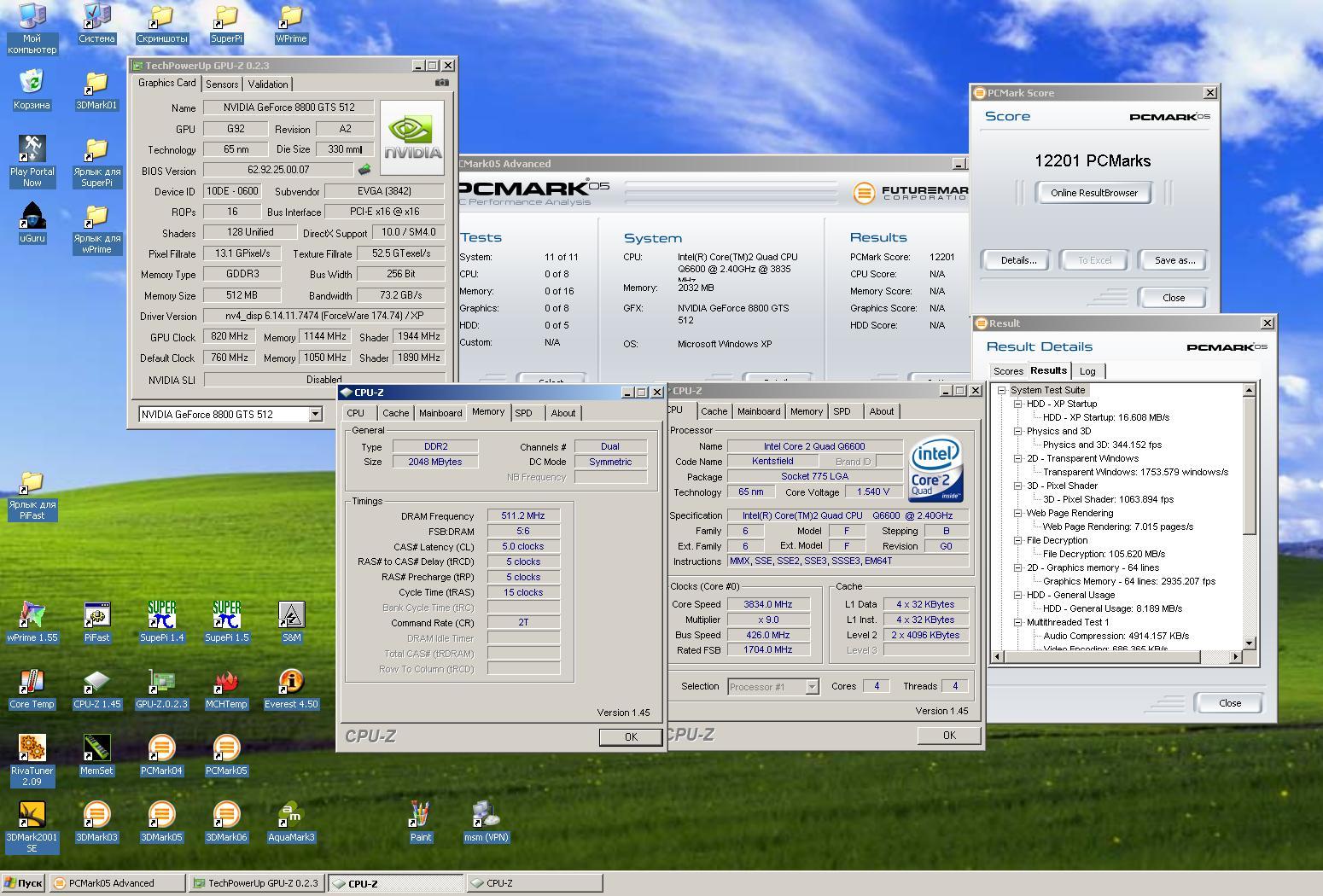This screenshot has height=896, width=1323.
Task: Switch to Validation tab in GPU-Z
Action: coord(268,84)
